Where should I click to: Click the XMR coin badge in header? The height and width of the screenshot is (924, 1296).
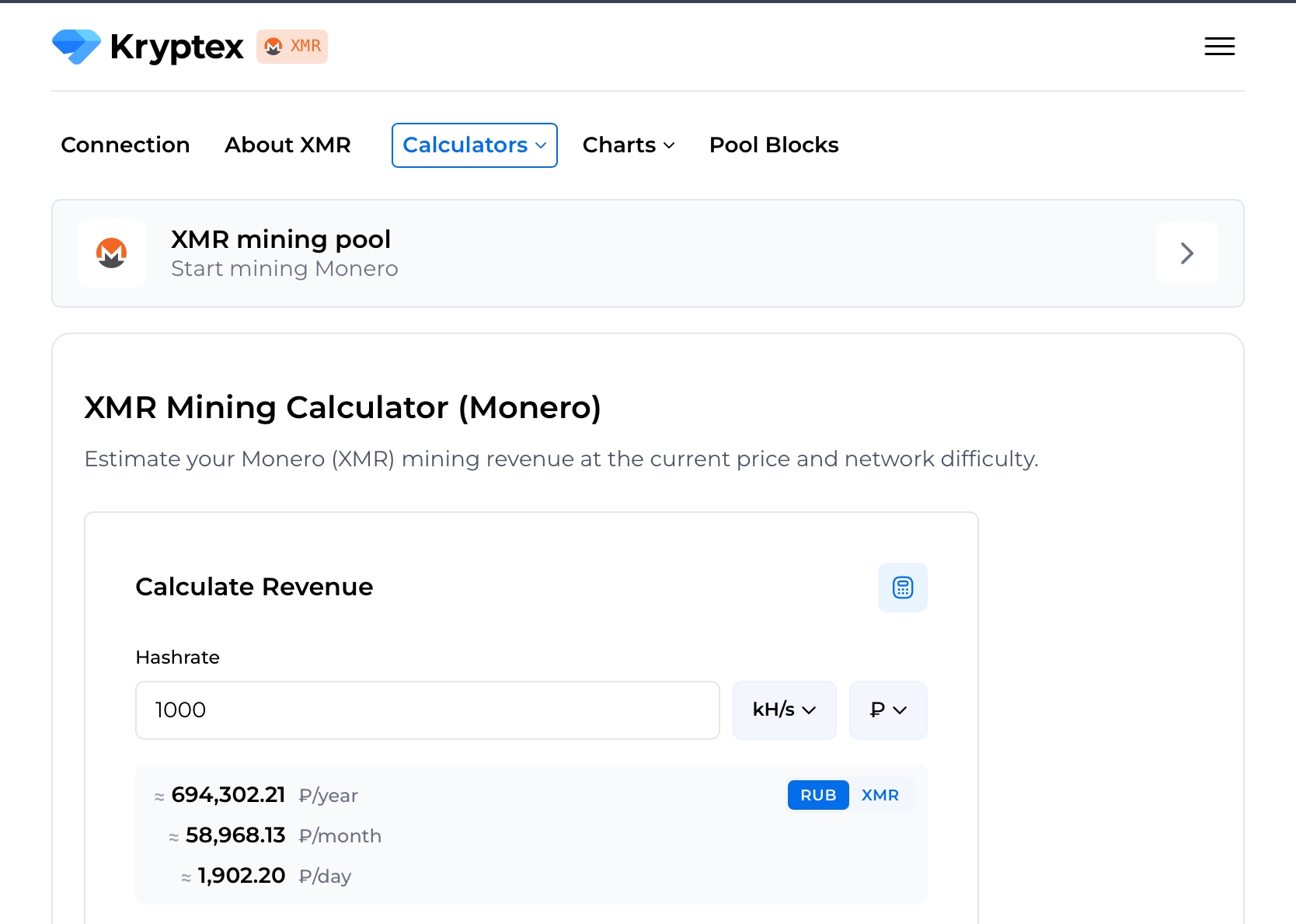pos(292,47)
